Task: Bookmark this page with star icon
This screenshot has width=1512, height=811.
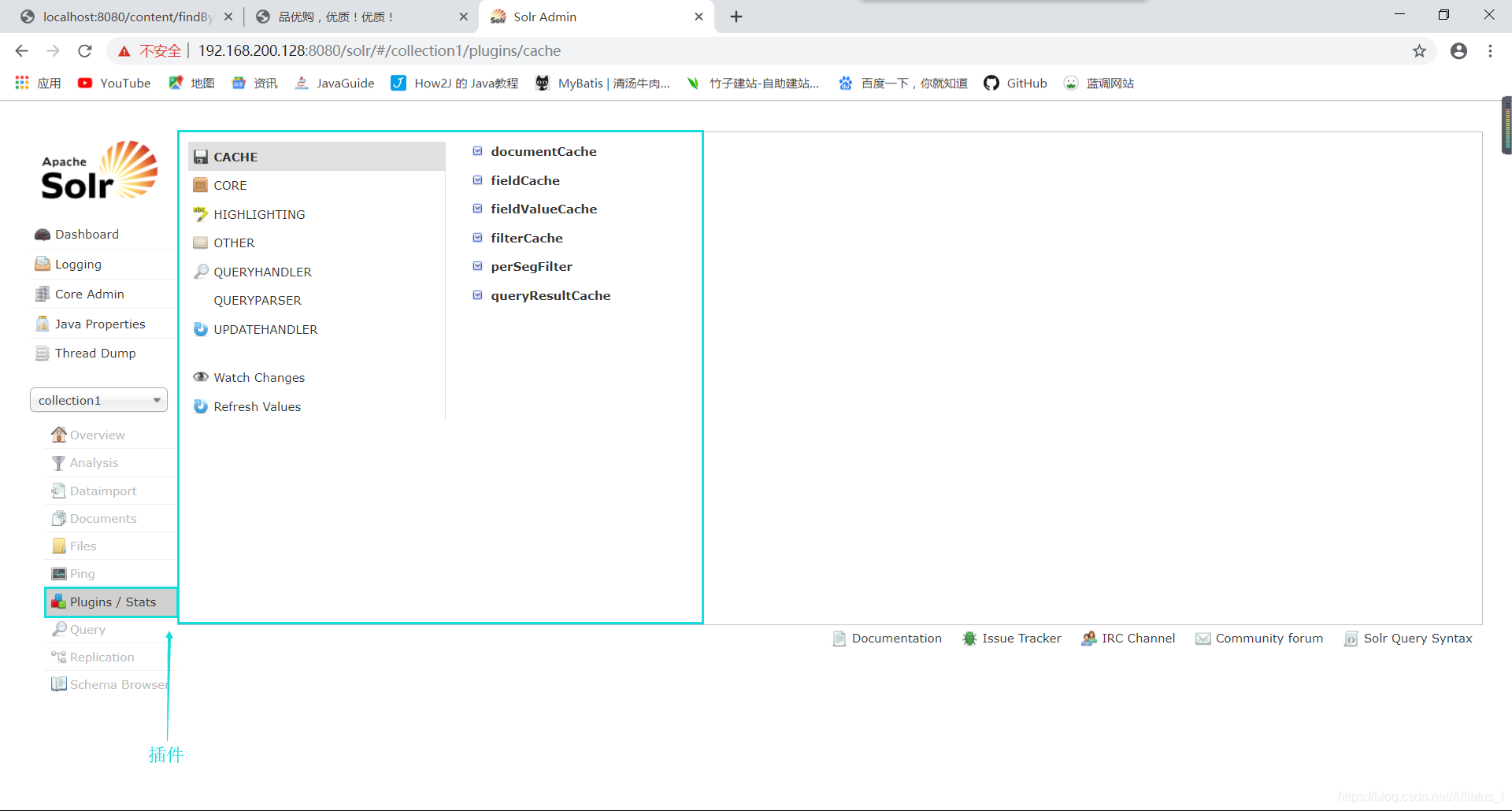Action: [x=1419, y=51]
